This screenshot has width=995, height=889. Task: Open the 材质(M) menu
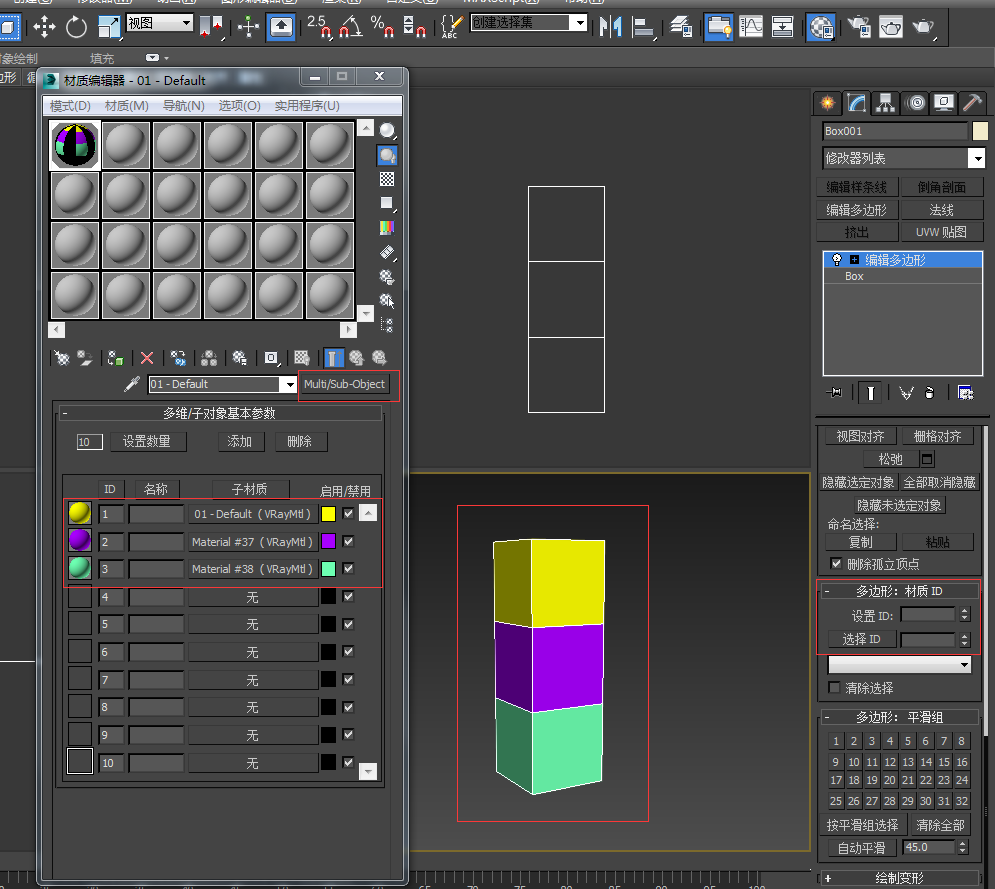[126, 106]
